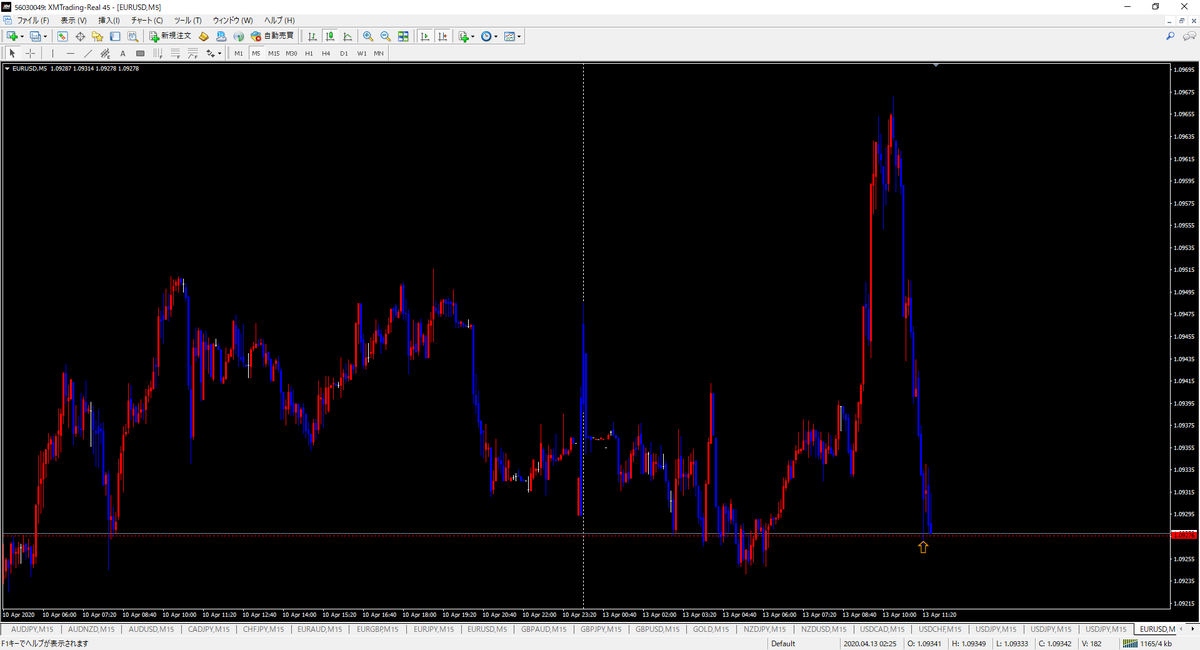The height and width of the screenshot is (650, 1200).
Task: Expand the indicators list dropdown
Action: click(x=473, y=36)
